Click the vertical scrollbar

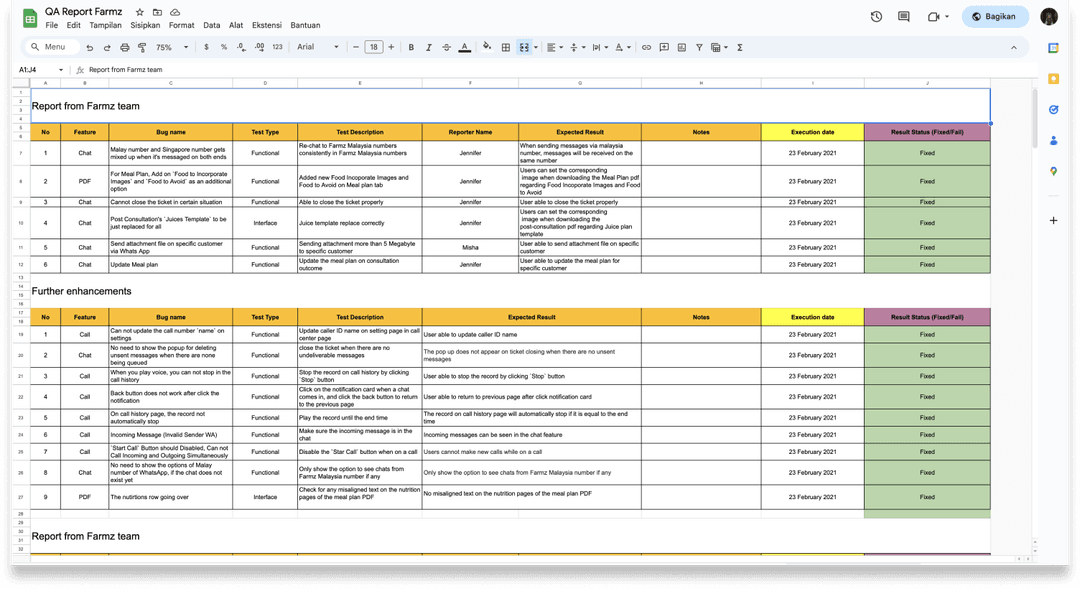pos(1035,117)
